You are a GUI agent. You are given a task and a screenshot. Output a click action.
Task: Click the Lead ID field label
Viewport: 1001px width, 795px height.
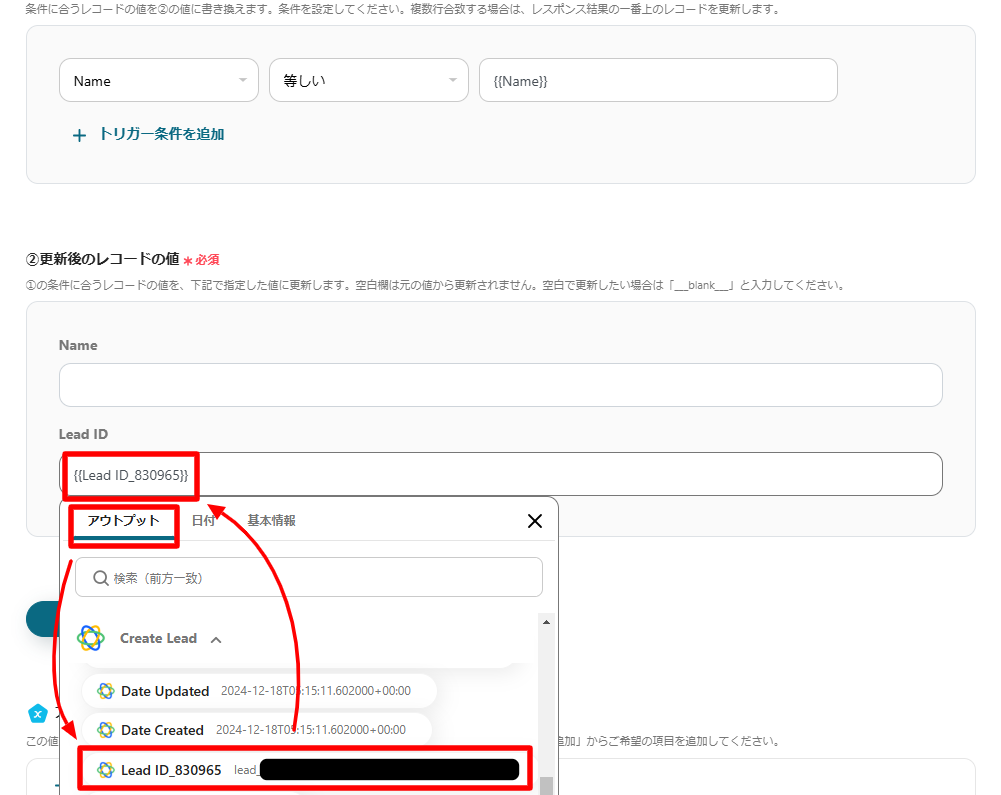tap(83, 434)
